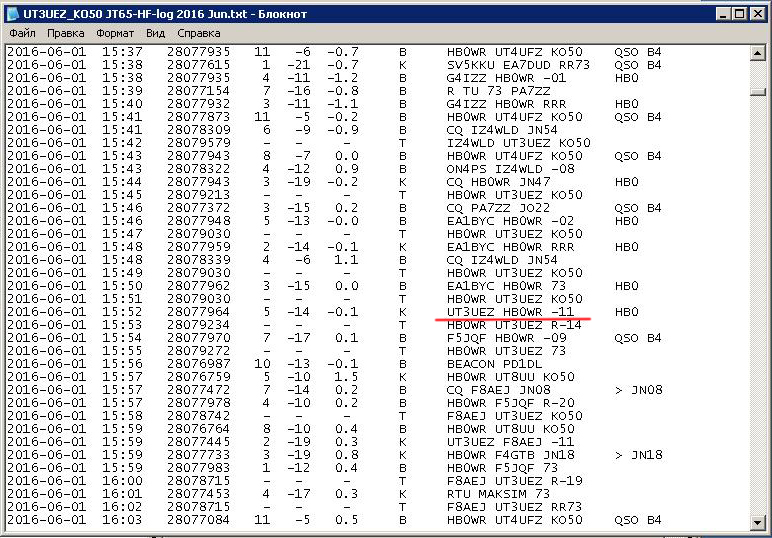This screenshot has width=772, height=538.
Task: Open the Файл menu
Action: [22, 33]
